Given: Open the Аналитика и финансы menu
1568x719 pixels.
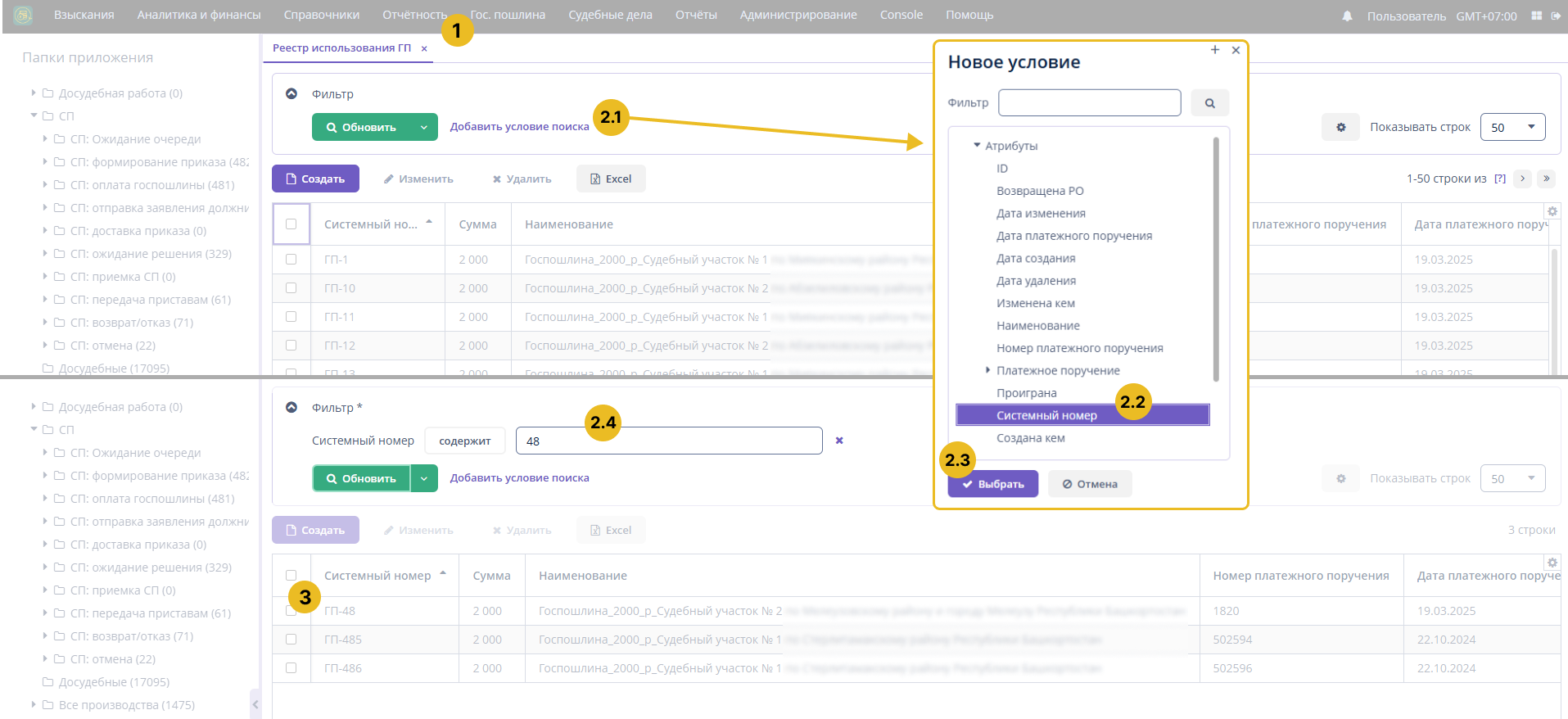Looking at the screenshot, I should point(199,15).
